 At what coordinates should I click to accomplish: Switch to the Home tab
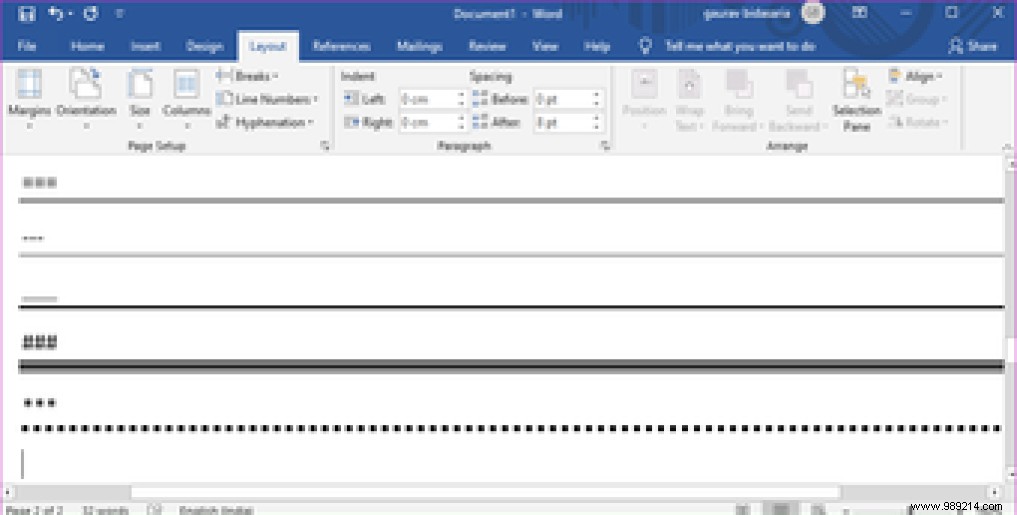[88, 46]
